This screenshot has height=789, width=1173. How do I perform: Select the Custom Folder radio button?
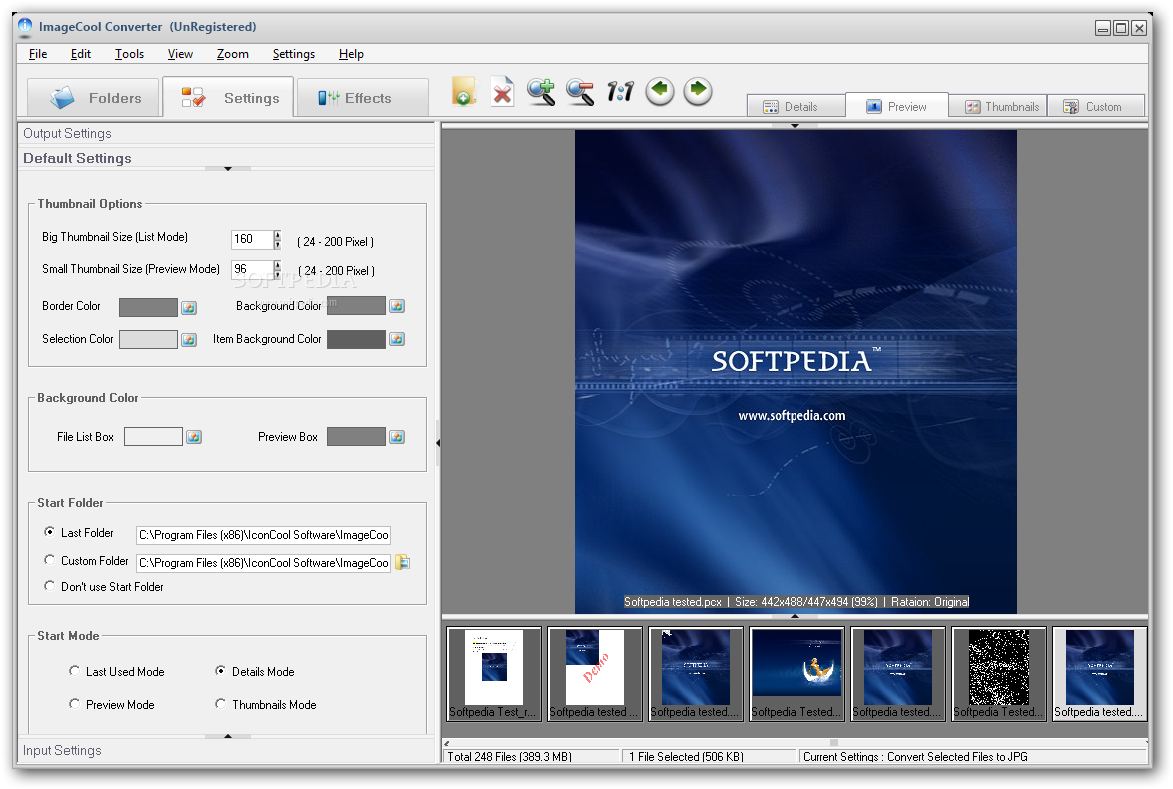coord(49,559)
